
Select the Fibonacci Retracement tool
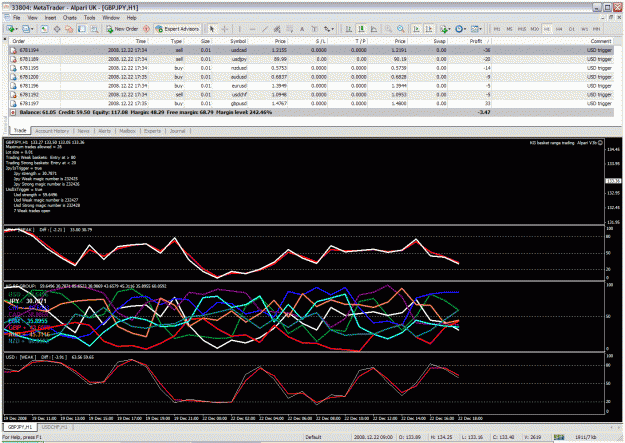[290, 29]
